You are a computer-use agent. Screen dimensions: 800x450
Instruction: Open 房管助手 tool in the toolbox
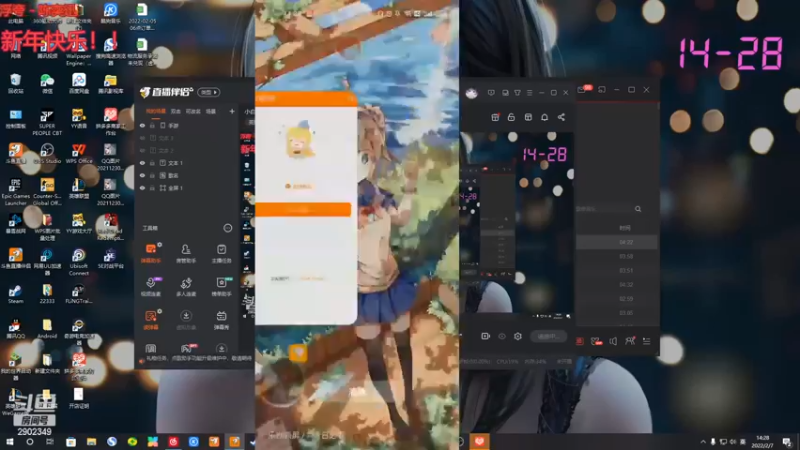pyautogui.click(x=186, y=253)
